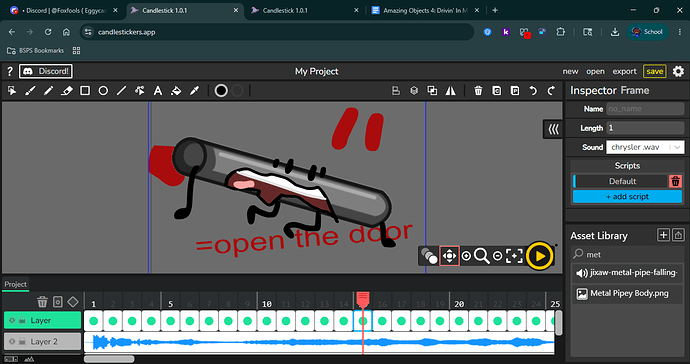Select the Line tool
The image size is (690, 364).
(121, 91)
